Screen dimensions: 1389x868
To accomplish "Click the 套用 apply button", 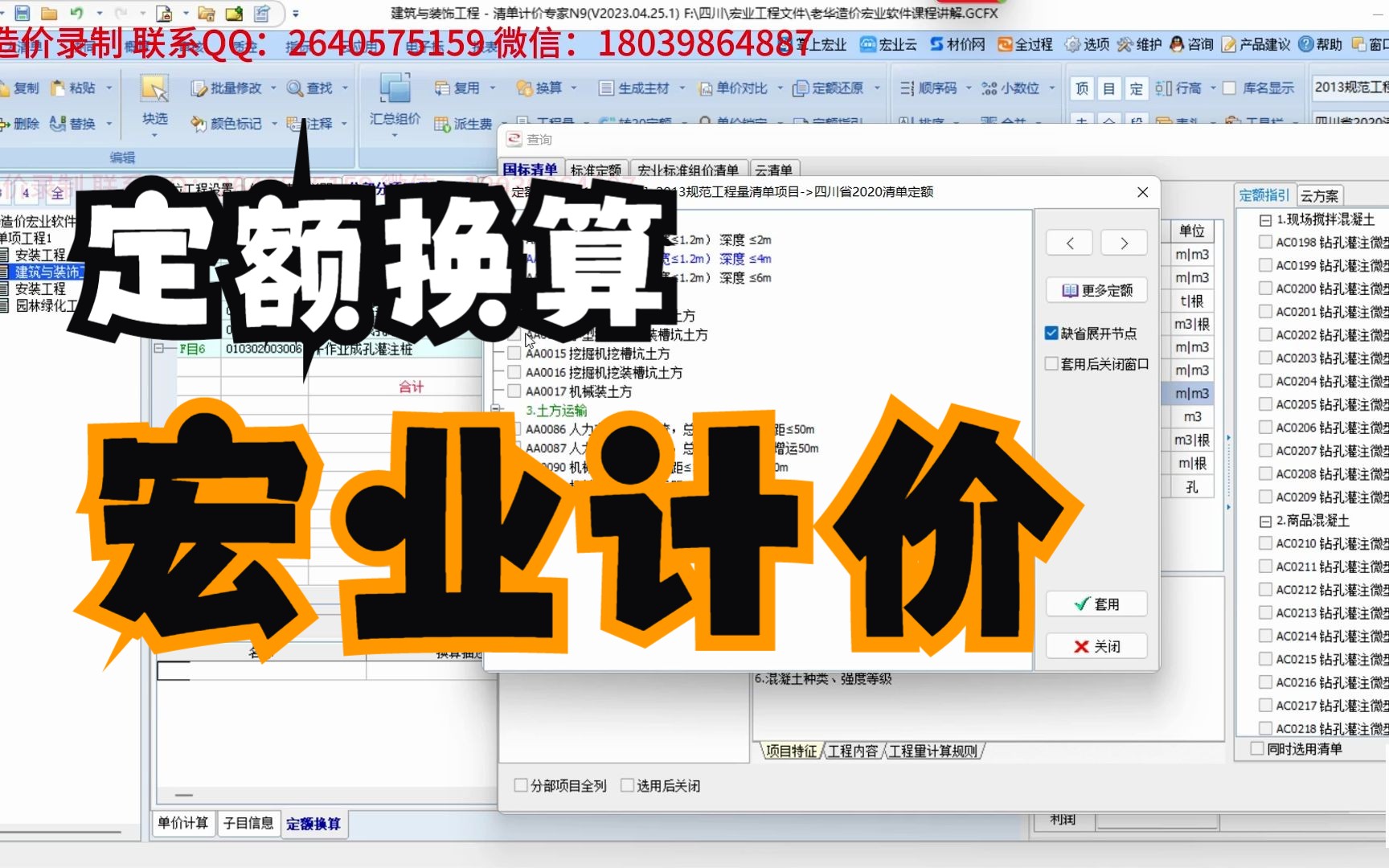I will [1096, 604].
